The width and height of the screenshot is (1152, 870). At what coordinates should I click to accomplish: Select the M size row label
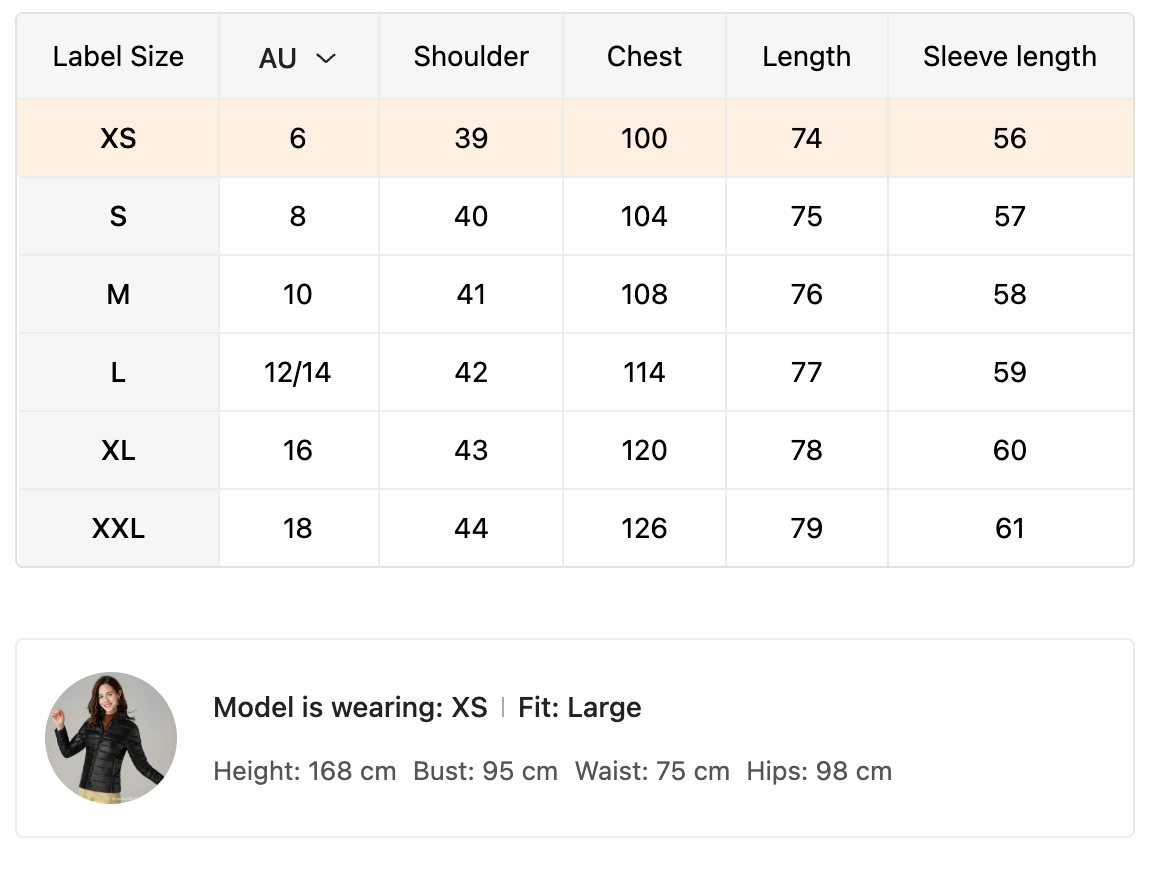pyautogui.click(x=118, y=294)
